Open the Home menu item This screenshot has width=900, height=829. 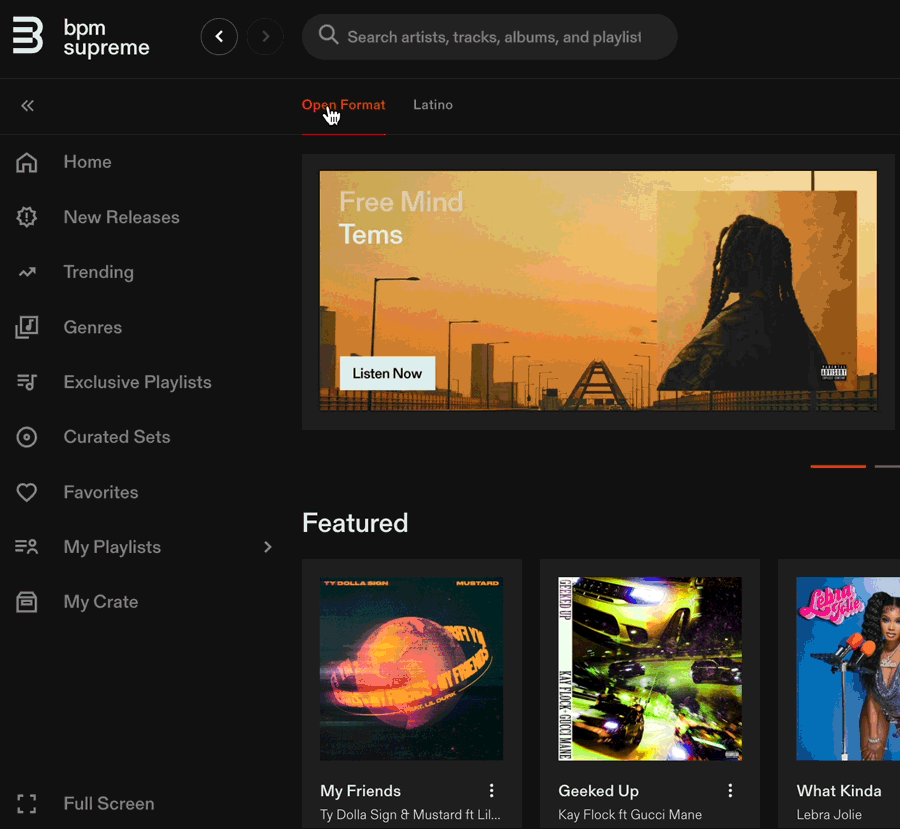(88, 162)
